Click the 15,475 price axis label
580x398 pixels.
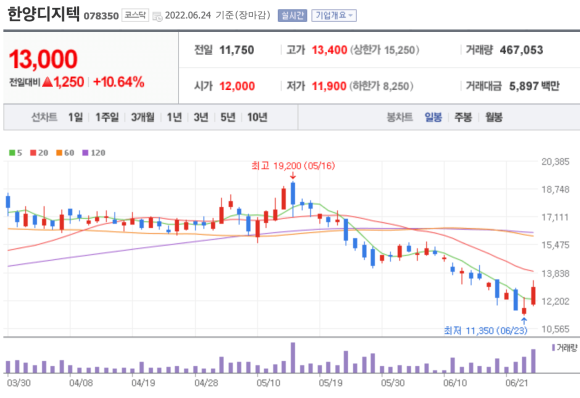click(x=555, y=245)
